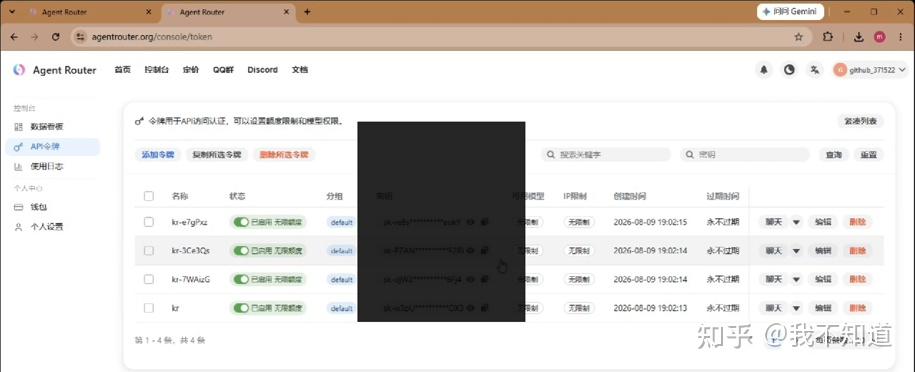
Task: Toggle the enabled switch for kr-3Ce3Qs
Action: point(241,251)
